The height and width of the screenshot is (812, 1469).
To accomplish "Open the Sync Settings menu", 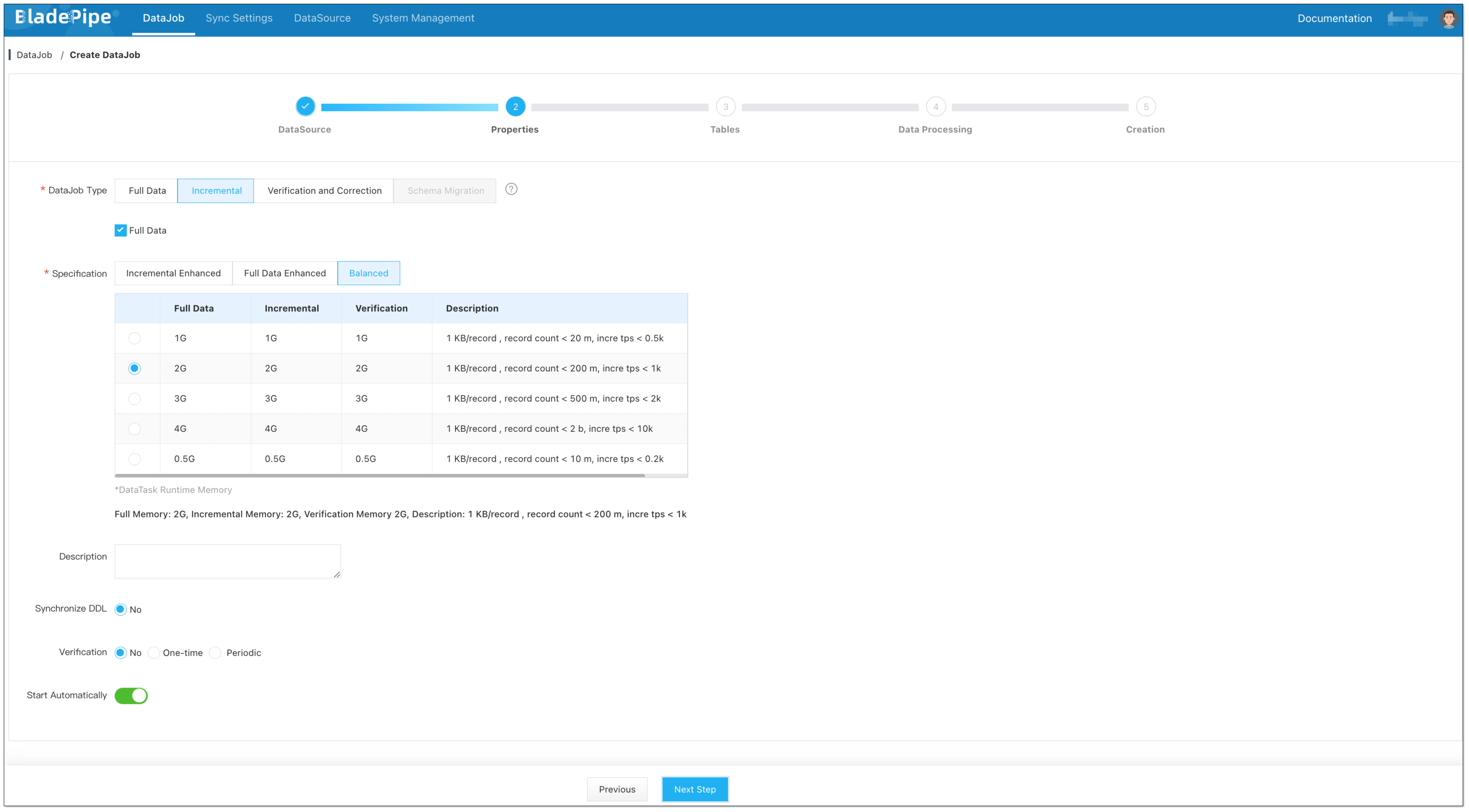I will 239,18.
